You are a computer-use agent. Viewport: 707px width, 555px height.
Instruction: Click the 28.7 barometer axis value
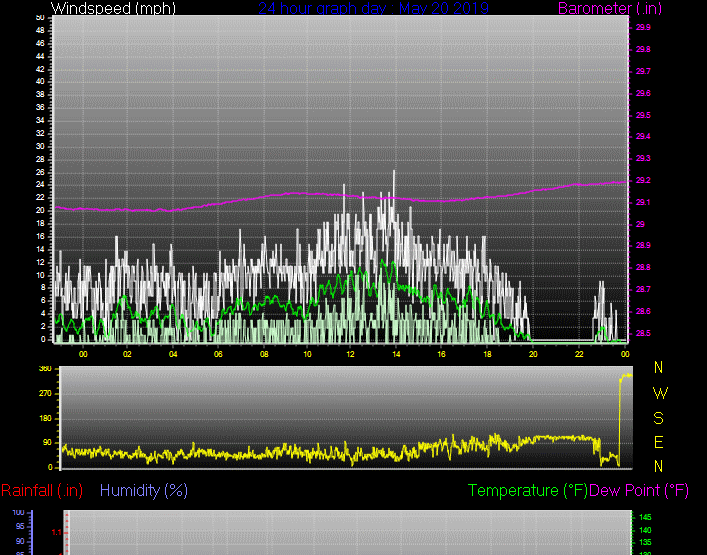643,289
